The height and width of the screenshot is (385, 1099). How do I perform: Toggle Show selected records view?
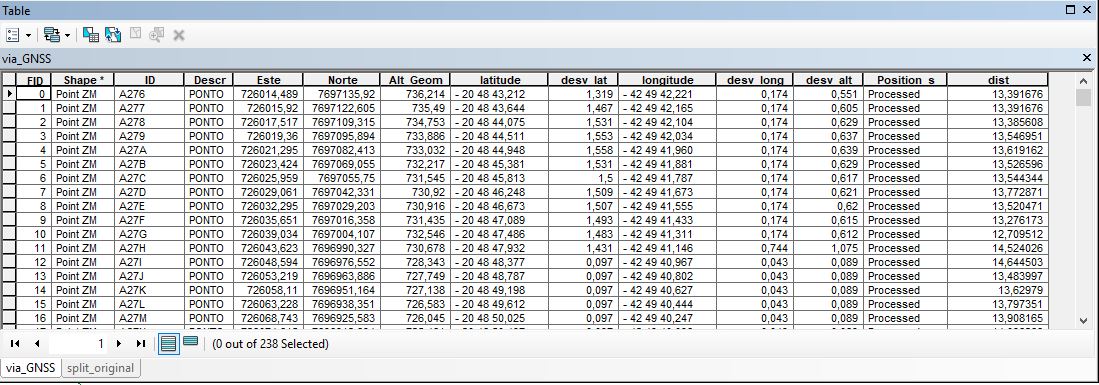(191, 342)
